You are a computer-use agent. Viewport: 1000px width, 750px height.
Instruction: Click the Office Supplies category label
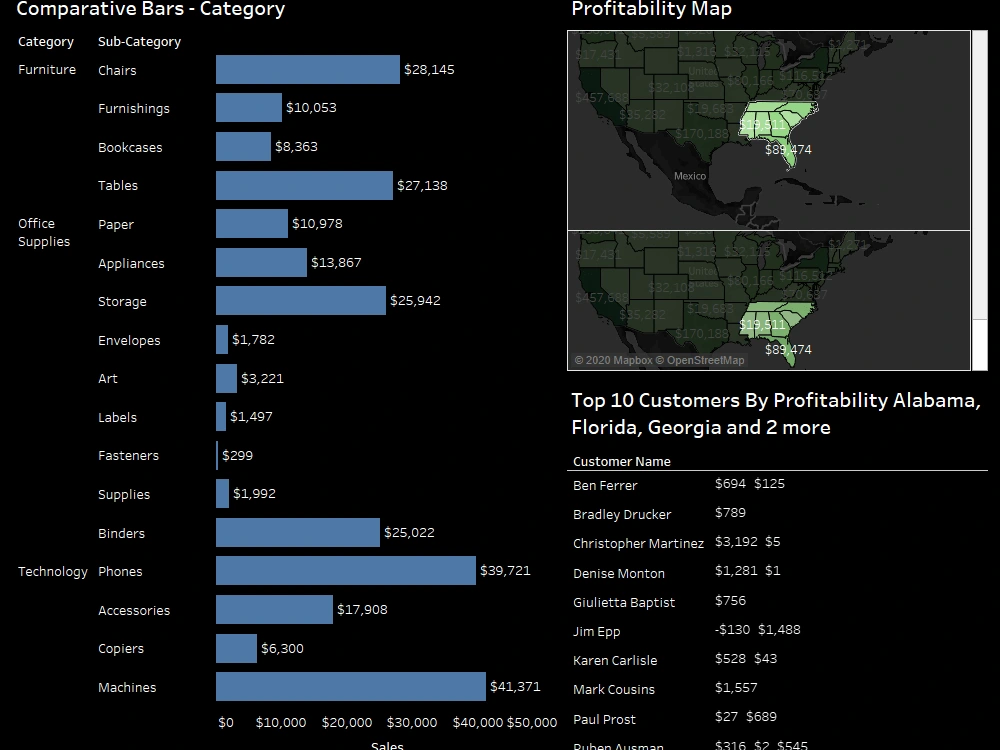pos(46,232)
